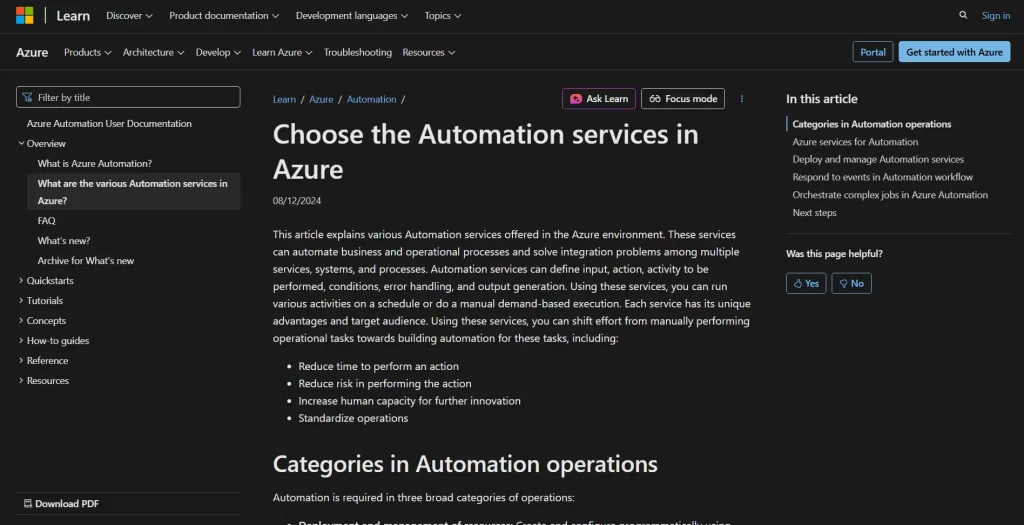Open the What's new? tree item
The height and width of the screenshot is (525, 1024).
pyautogui.click(x=64, y=240)
